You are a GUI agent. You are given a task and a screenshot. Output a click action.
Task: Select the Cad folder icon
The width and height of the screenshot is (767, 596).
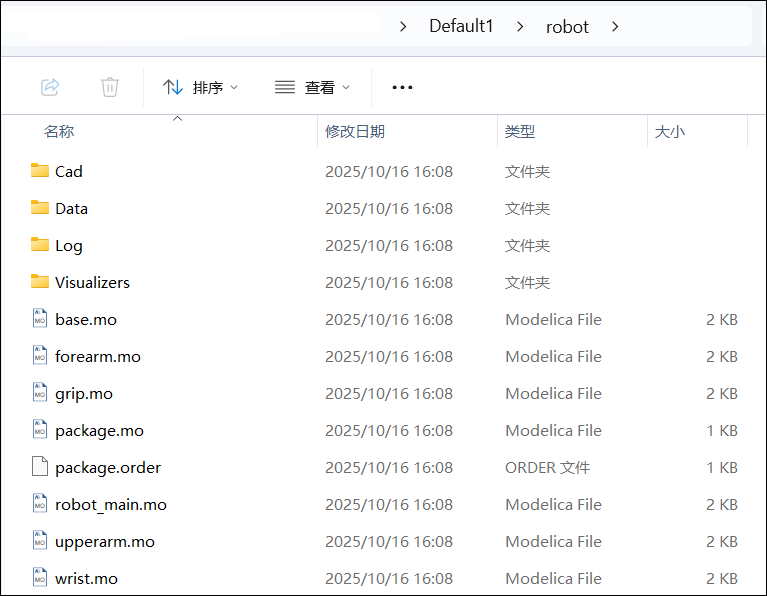coord(40,170)
